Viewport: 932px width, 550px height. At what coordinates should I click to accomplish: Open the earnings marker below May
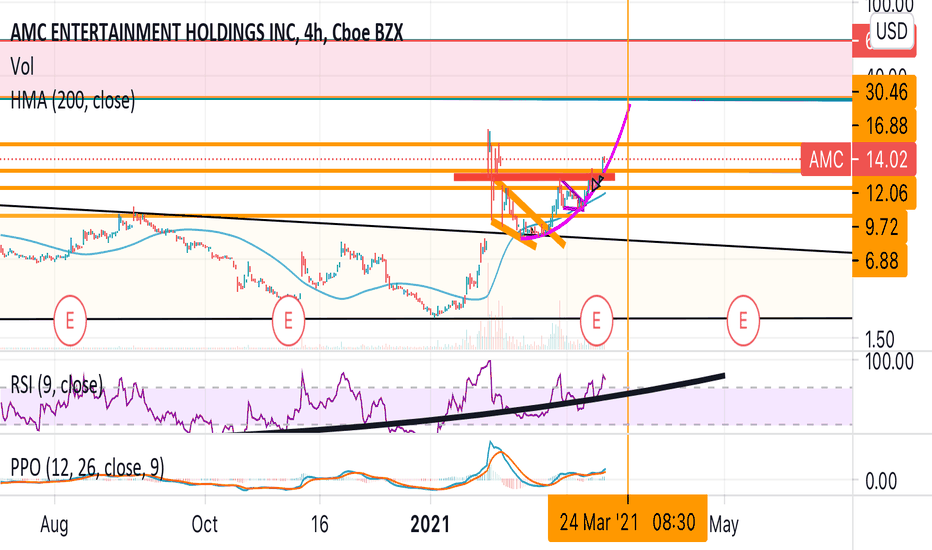click(x=743, y=321)
